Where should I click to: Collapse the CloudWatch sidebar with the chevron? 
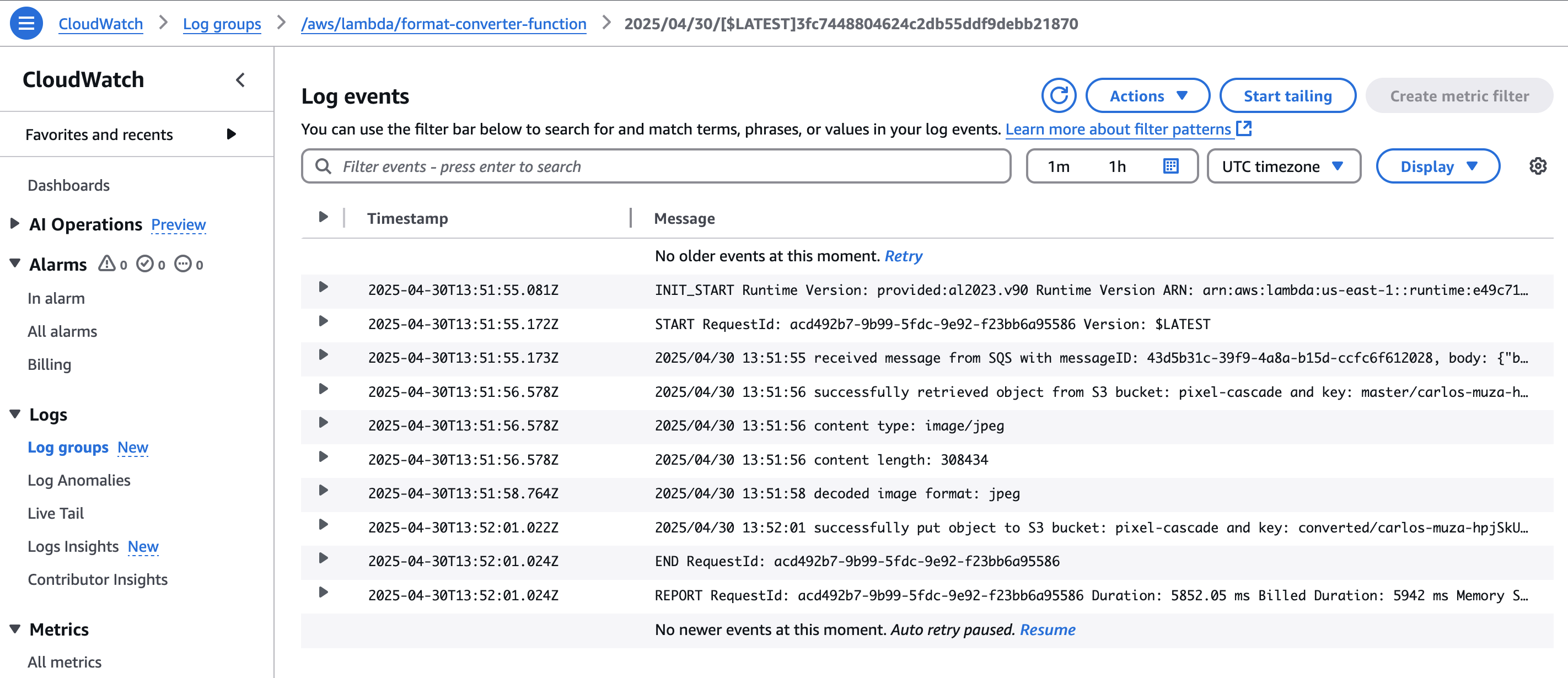(x=240, y=80)
